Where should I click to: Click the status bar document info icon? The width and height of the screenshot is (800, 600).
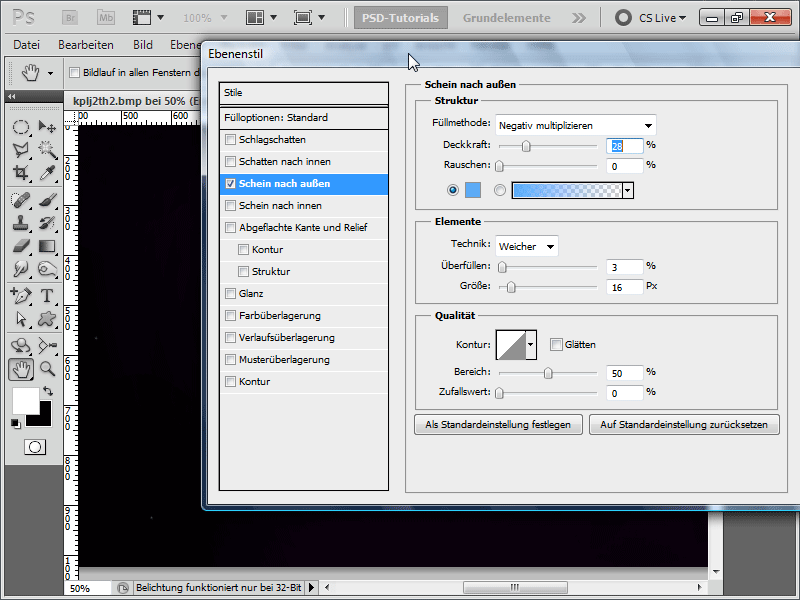tap(122, 588)
